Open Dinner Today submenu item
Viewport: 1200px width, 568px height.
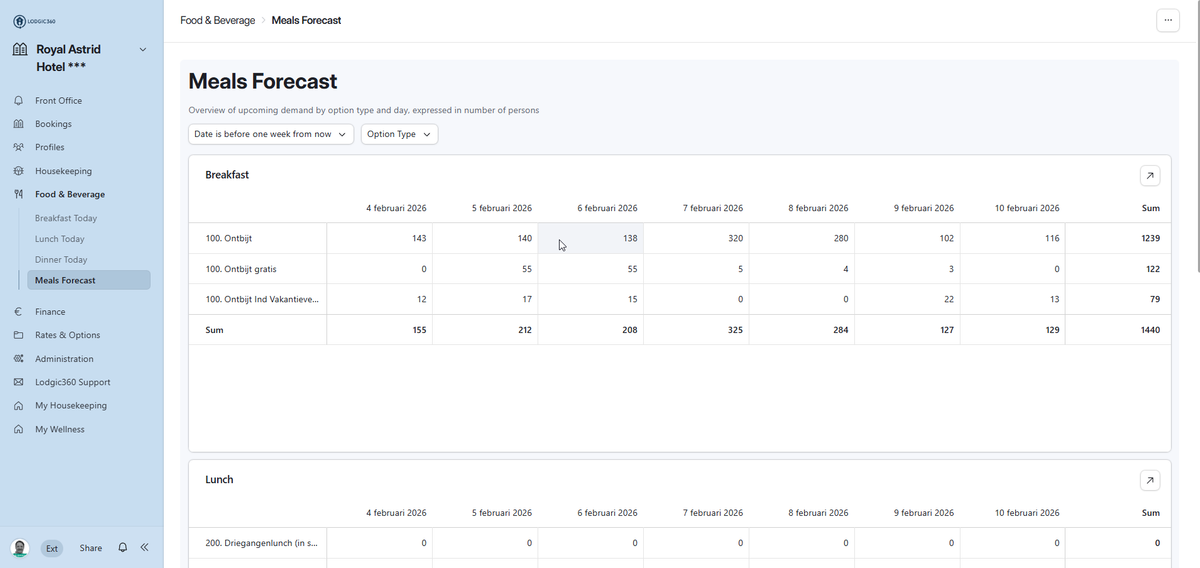[61, 260]
